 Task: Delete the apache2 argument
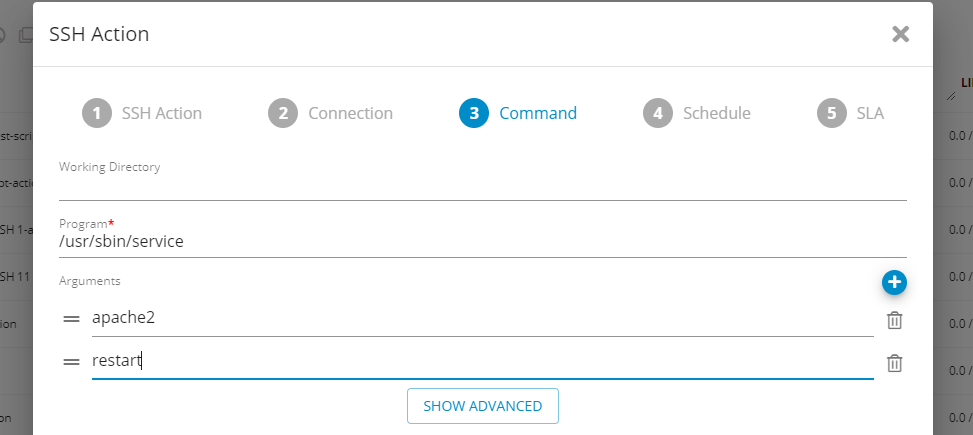click(x=895, y=320)
